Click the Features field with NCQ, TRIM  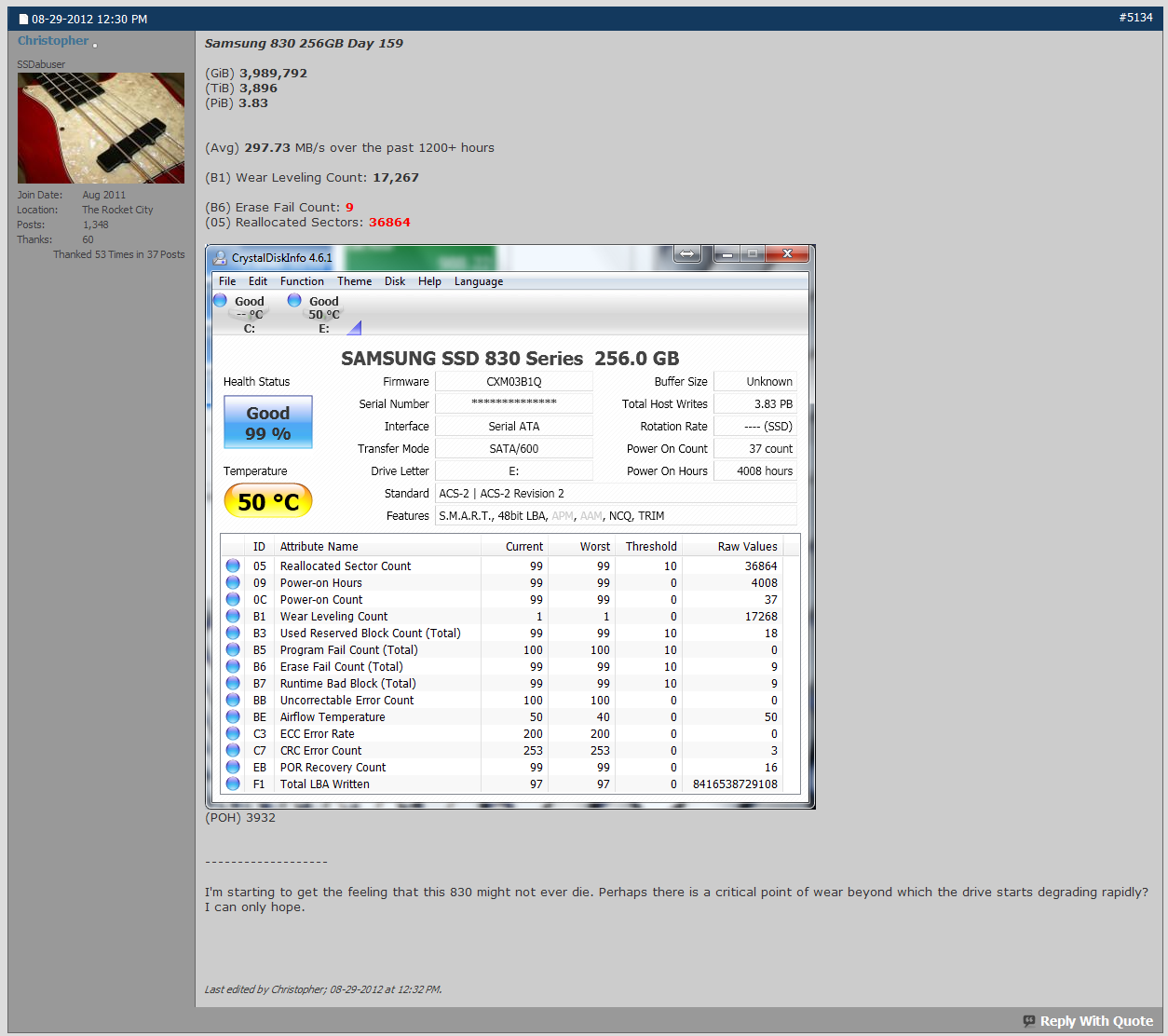[x=616, y=516]
